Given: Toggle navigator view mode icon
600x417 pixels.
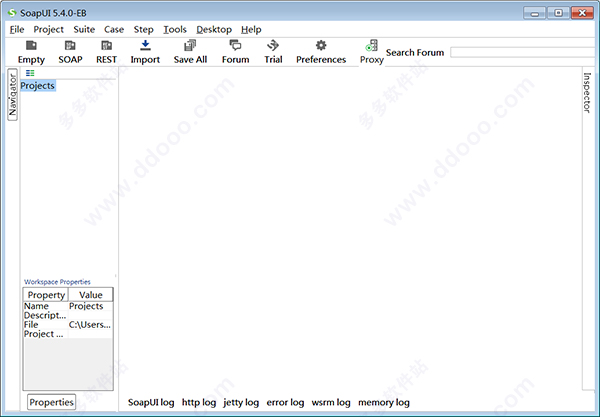Looking at the screenshot, I should (30, 73).
